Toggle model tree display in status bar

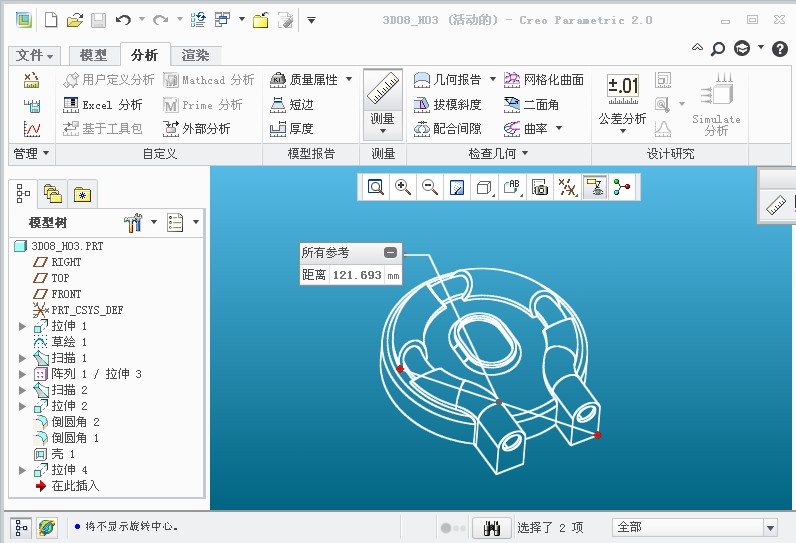(x=22, y=527)
